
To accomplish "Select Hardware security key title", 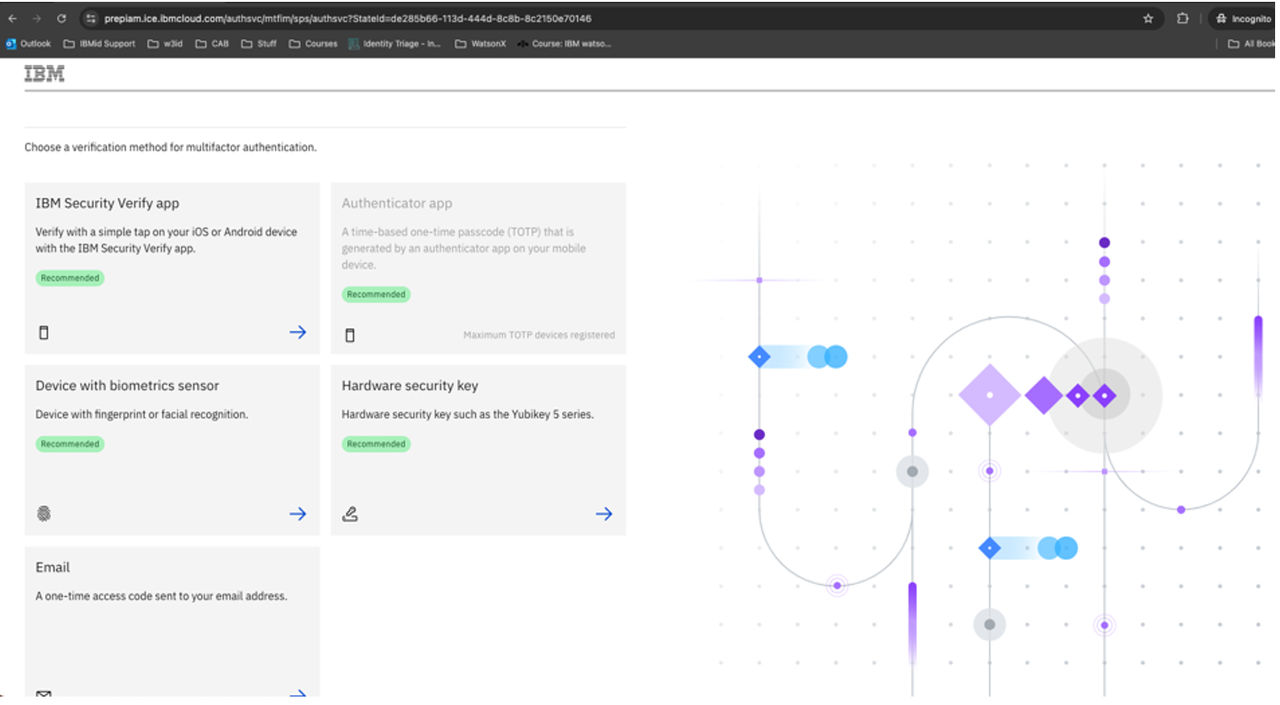I will coord(410,385).
